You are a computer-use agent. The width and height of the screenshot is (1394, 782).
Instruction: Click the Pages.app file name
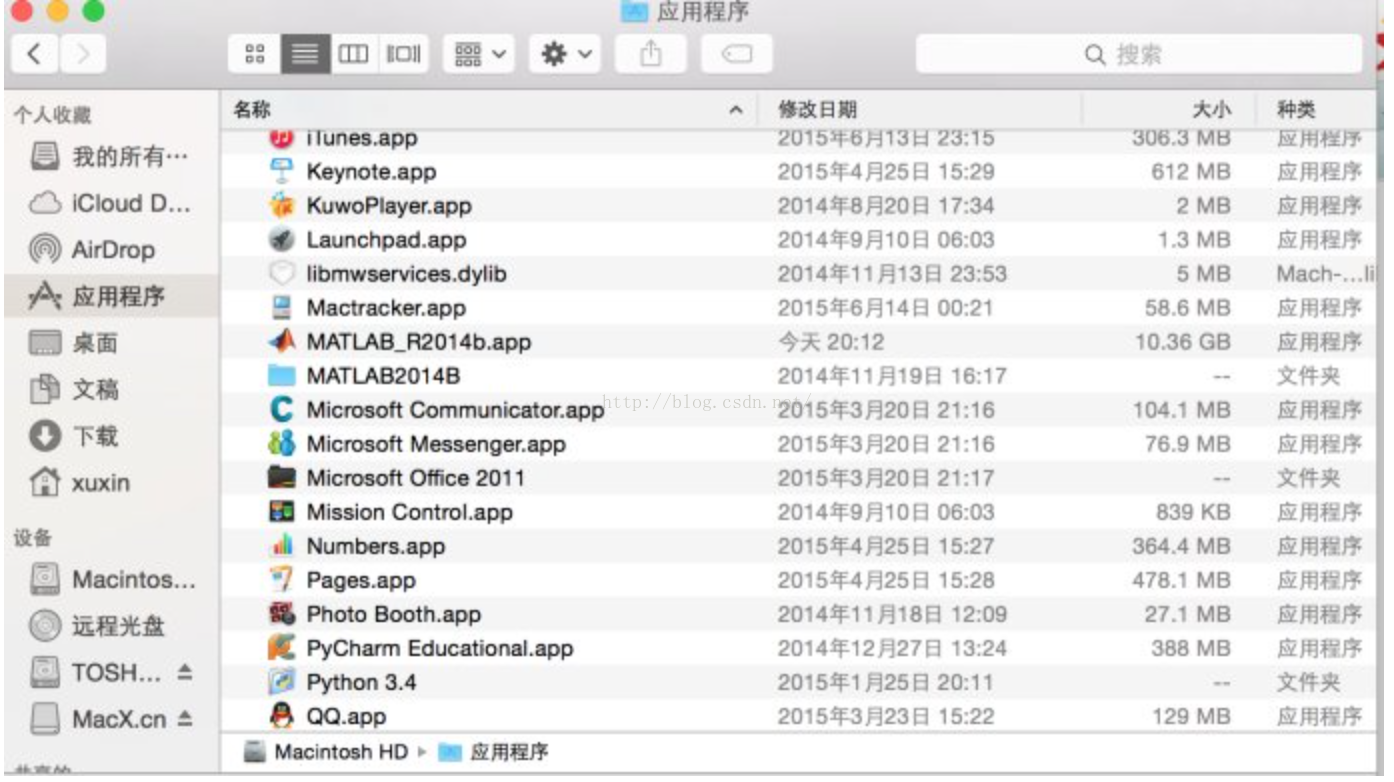click(x=361, y=580)
